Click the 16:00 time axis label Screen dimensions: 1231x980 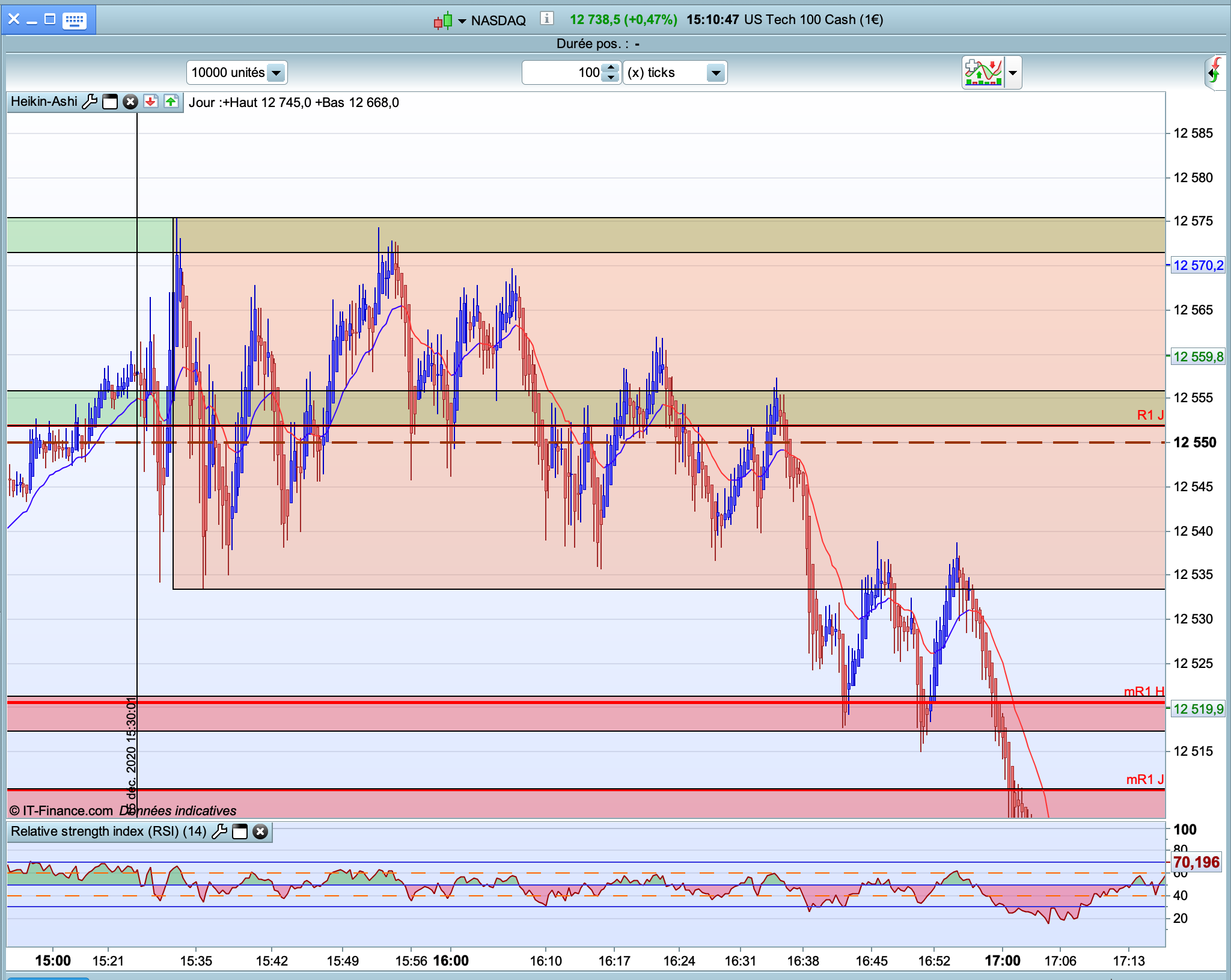(451, 960)
